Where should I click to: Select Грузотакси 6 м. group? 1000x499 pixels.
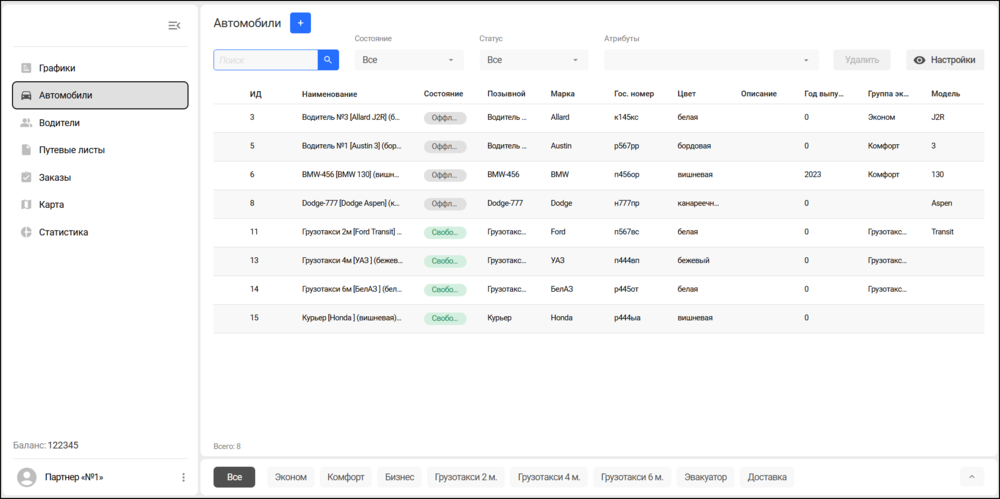[632, 477]
